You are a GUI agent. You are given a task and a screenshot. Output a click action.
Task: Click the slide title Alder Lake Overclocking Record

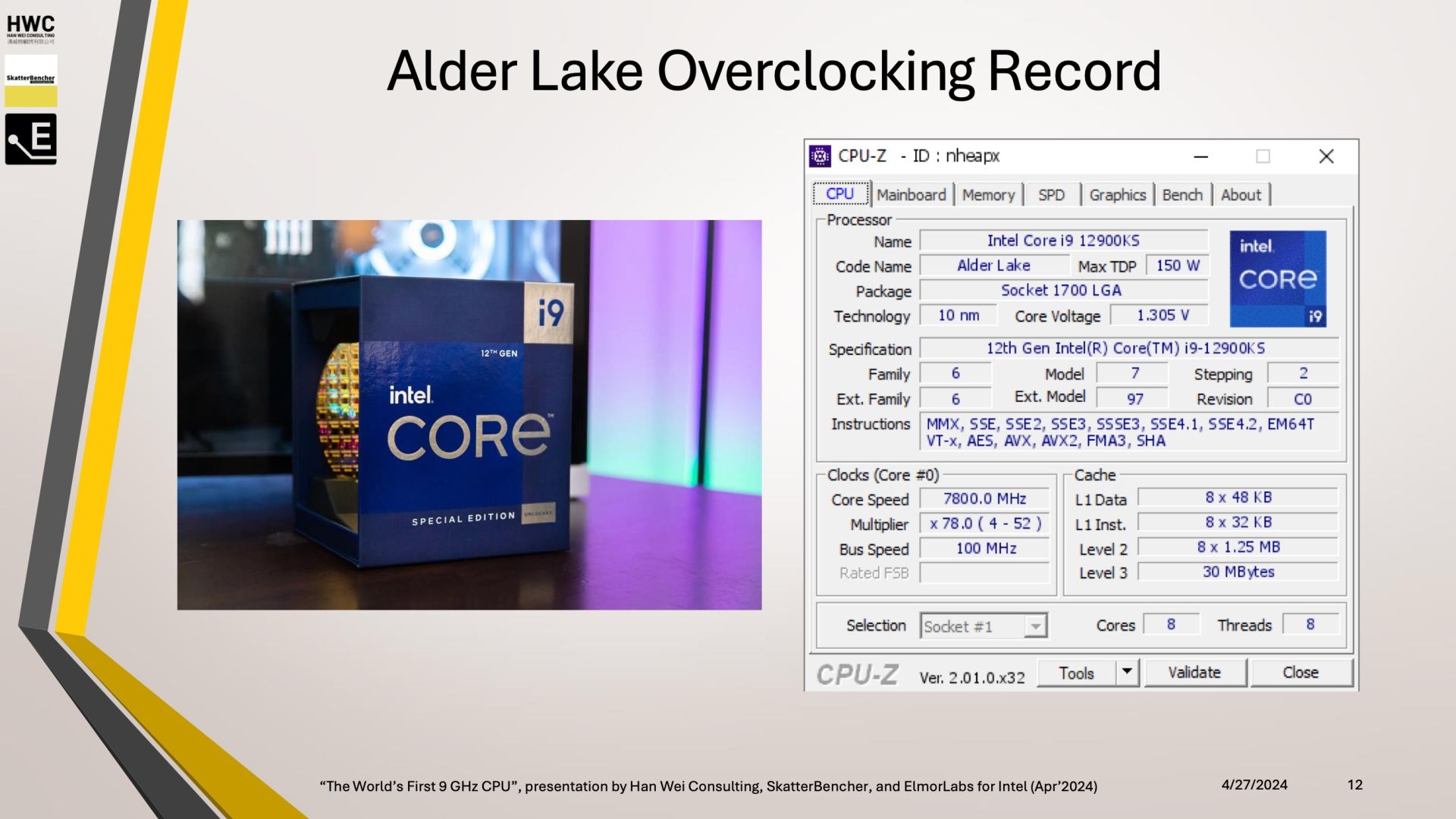[774, 72]
